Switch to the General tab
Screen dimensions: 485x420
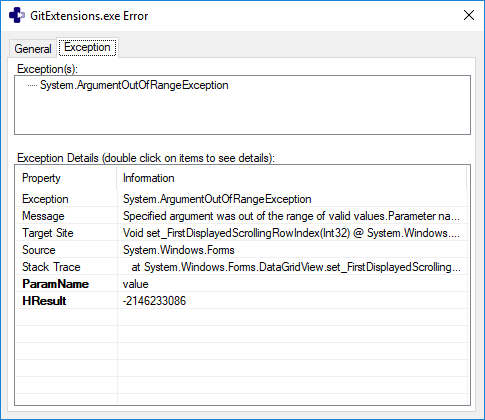pyautogui.click(x=33, y=49)
